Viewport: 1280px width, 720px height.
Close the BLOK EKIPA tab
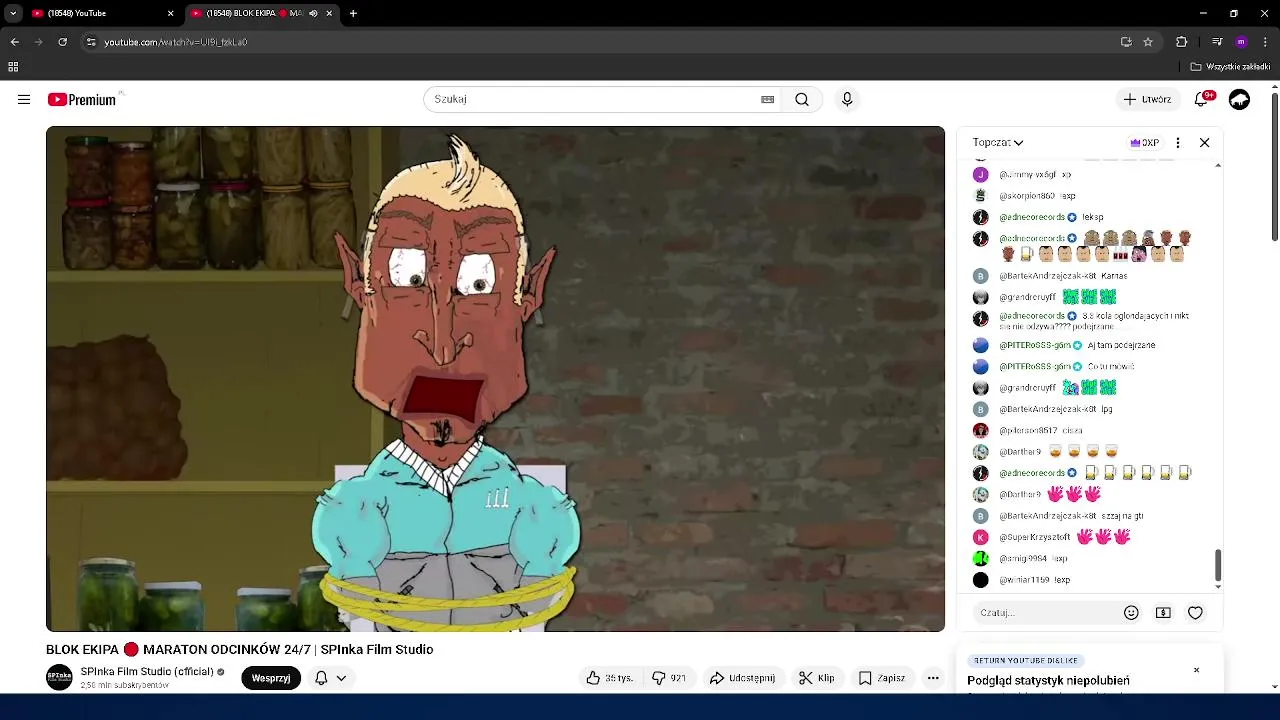point(329,14)
